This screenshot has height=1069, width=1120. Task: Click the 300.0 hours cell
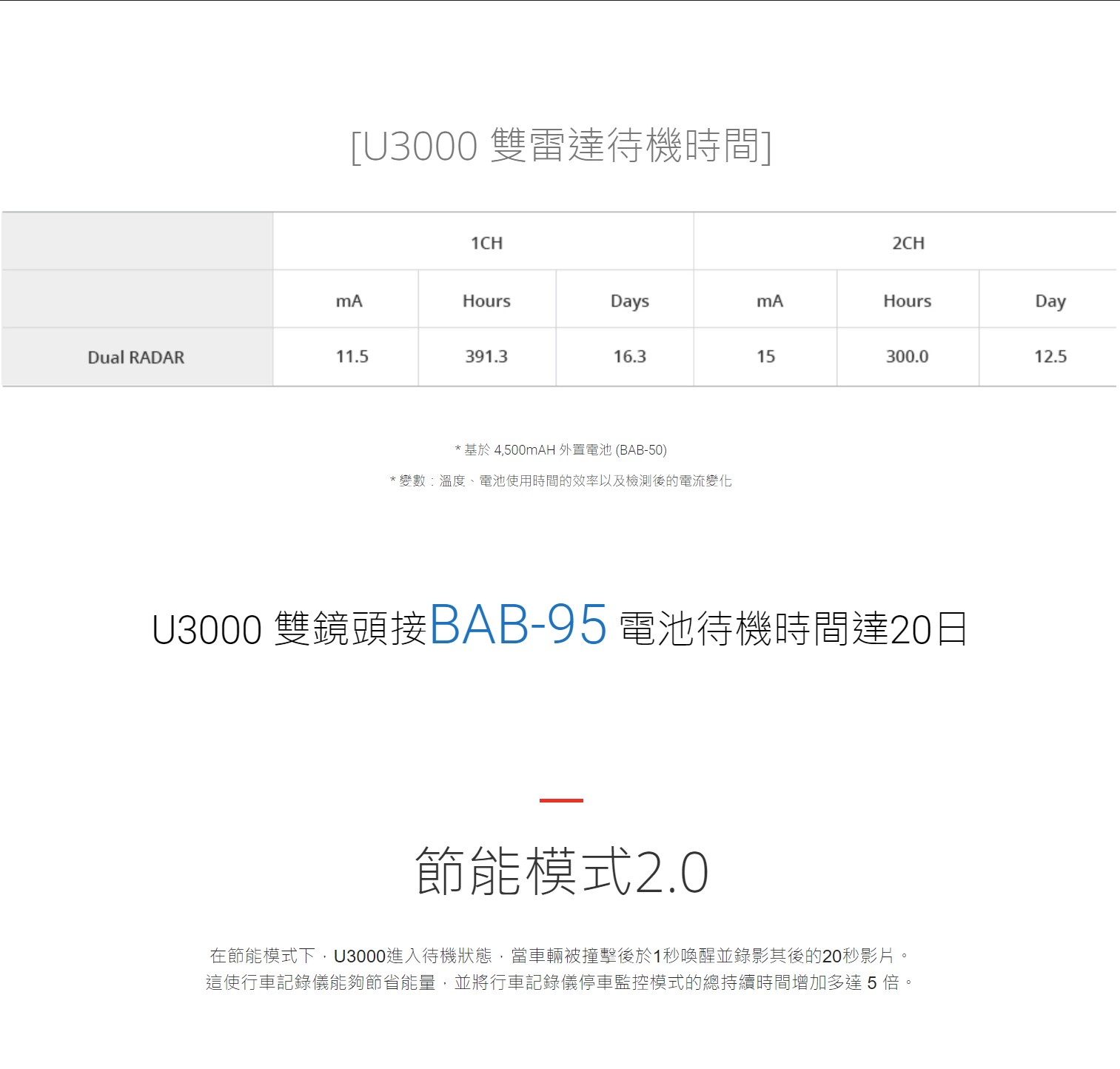[907, 356]
